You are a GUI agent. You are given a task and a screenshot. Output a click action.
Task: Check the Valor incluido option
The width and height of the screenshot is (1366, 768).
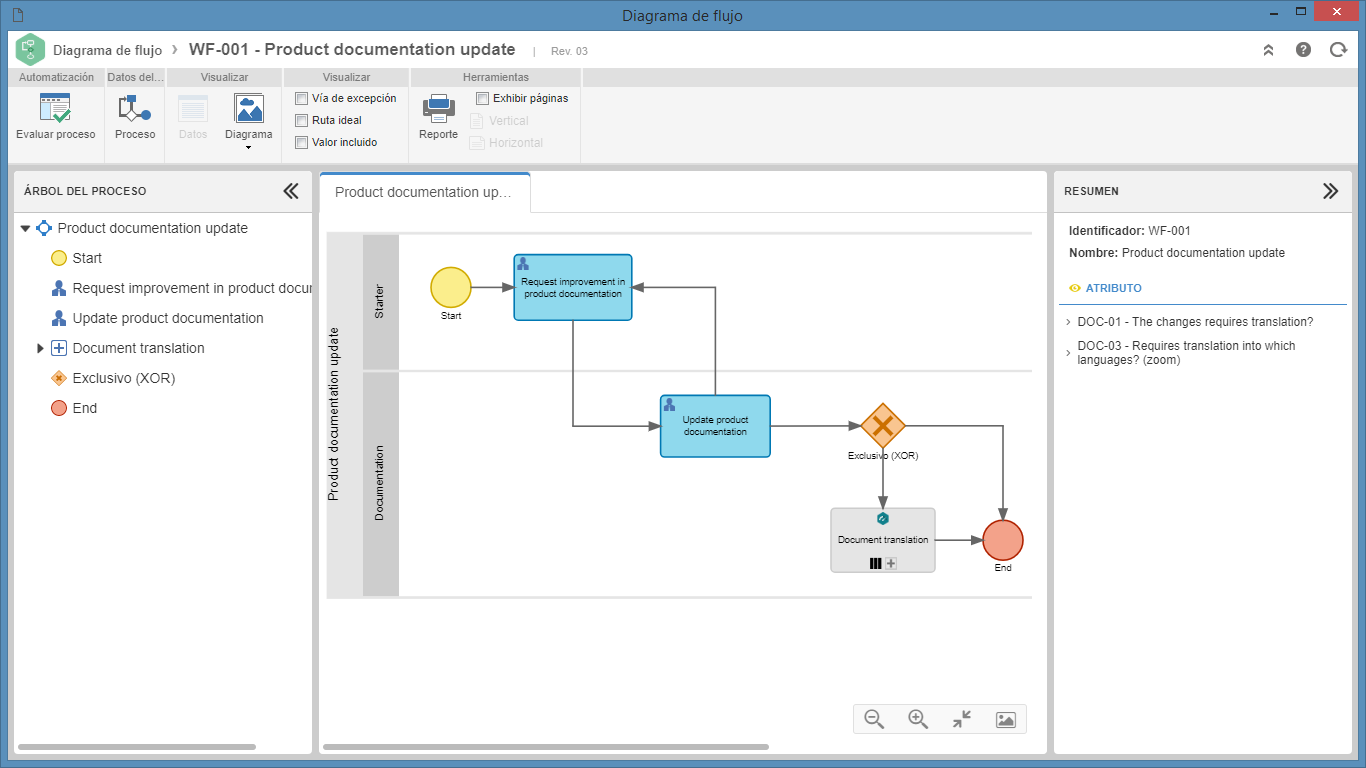coord(301,142)
